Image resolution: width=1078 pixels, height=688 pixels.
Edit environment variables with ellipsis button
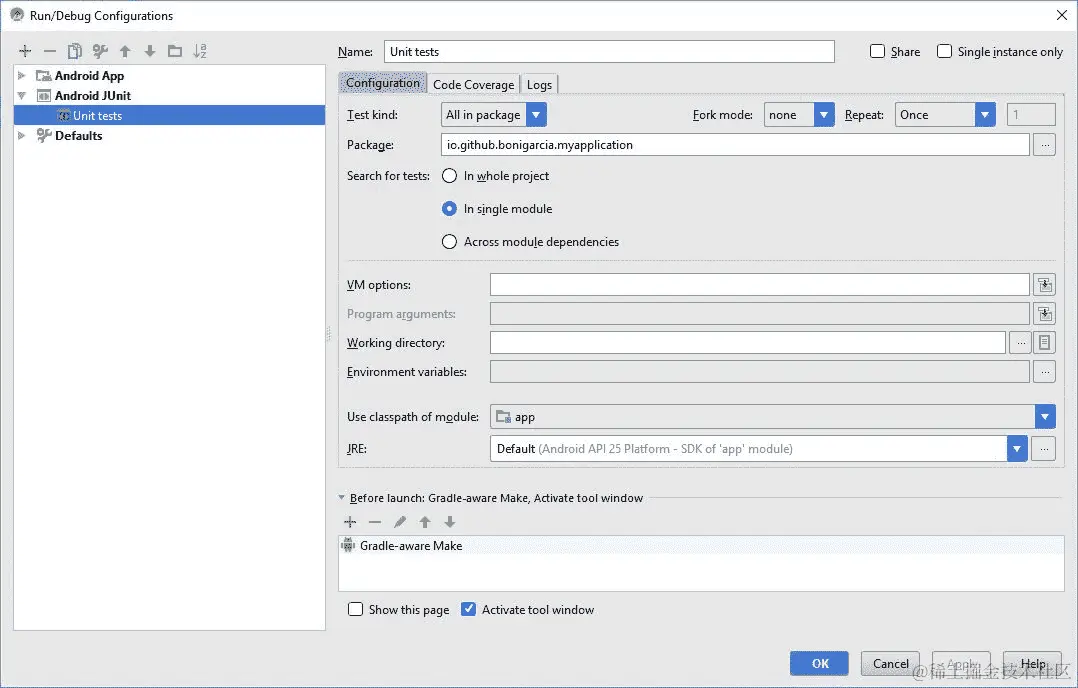coord(1044,372)
